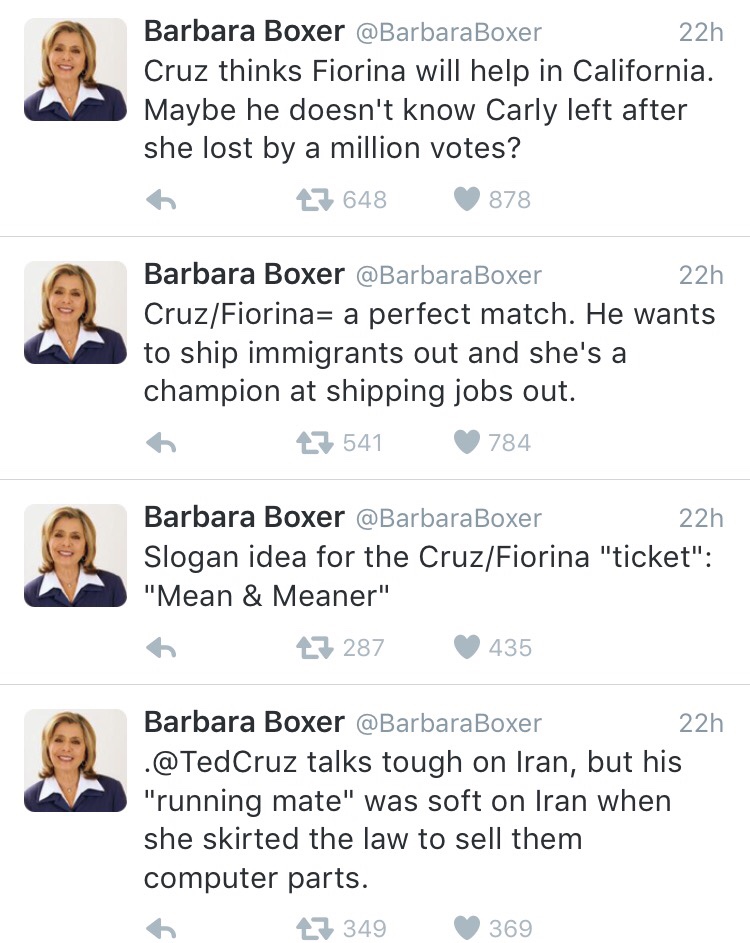Open the avatar on the "Mean & Meaner" tweet
Viewport: 750px width, 943px height.
(x=75, y=555)
